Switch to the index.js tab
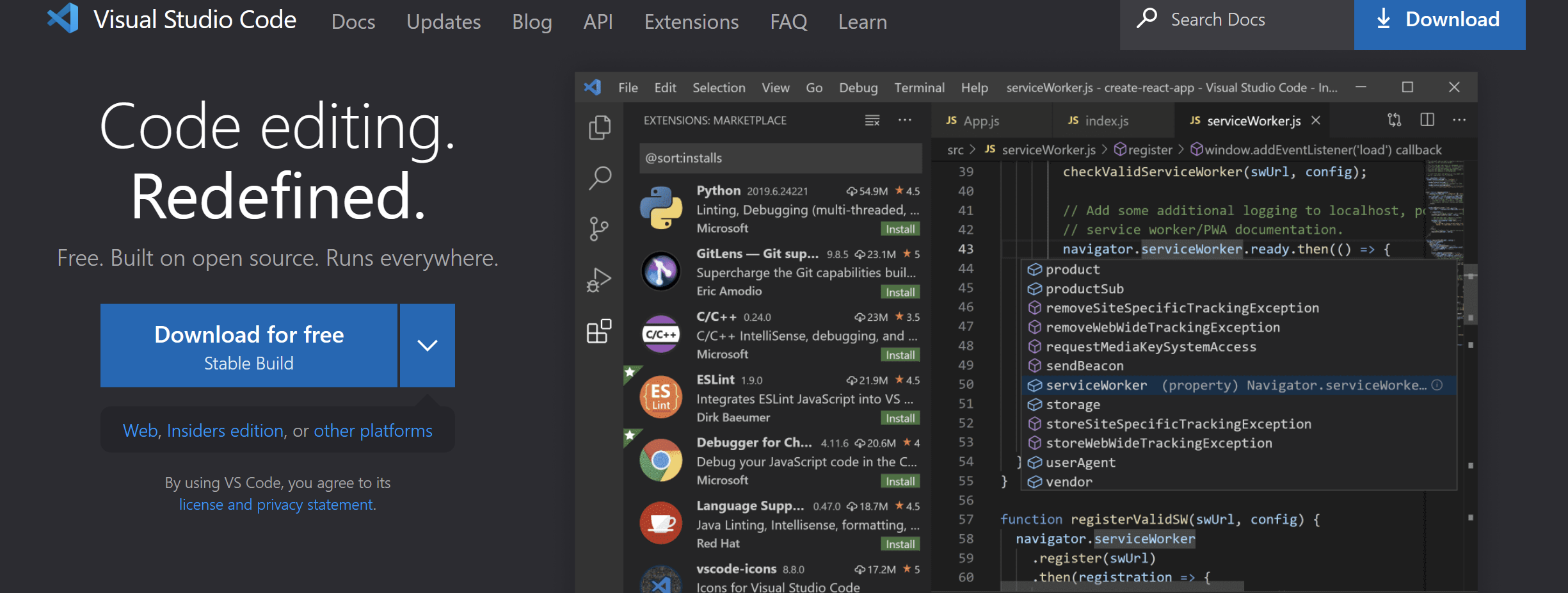The image size is (1568, 593). click(1112, 120)
